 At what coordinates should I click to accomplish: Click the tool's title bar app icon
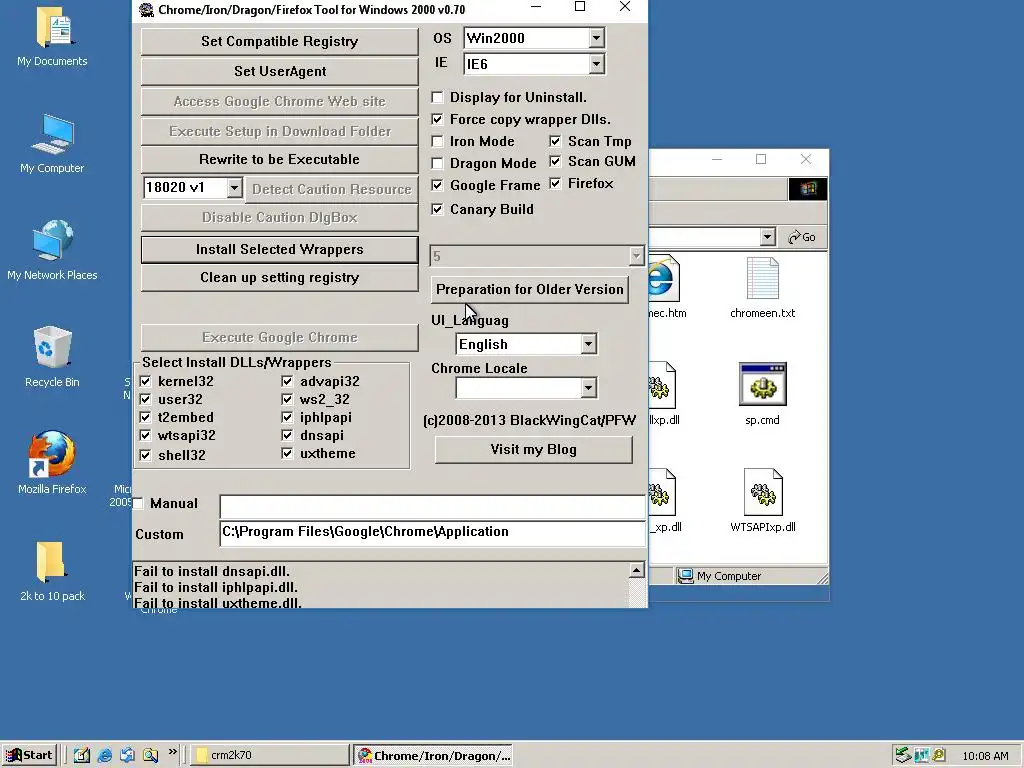(146, 10)
